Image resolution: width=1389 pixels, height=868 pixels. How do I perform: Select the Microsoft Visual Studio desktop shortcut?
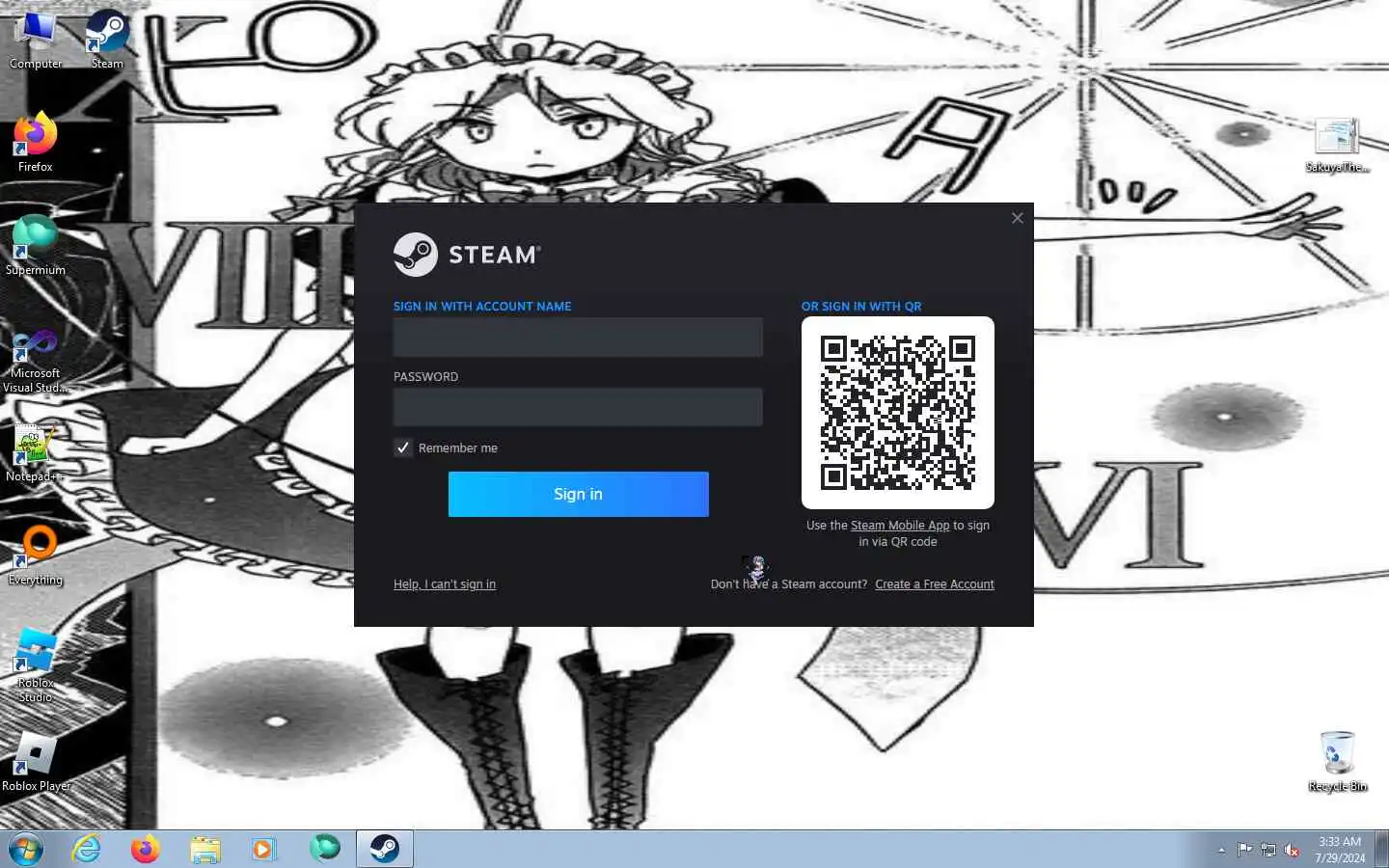(x=36, y=361)
